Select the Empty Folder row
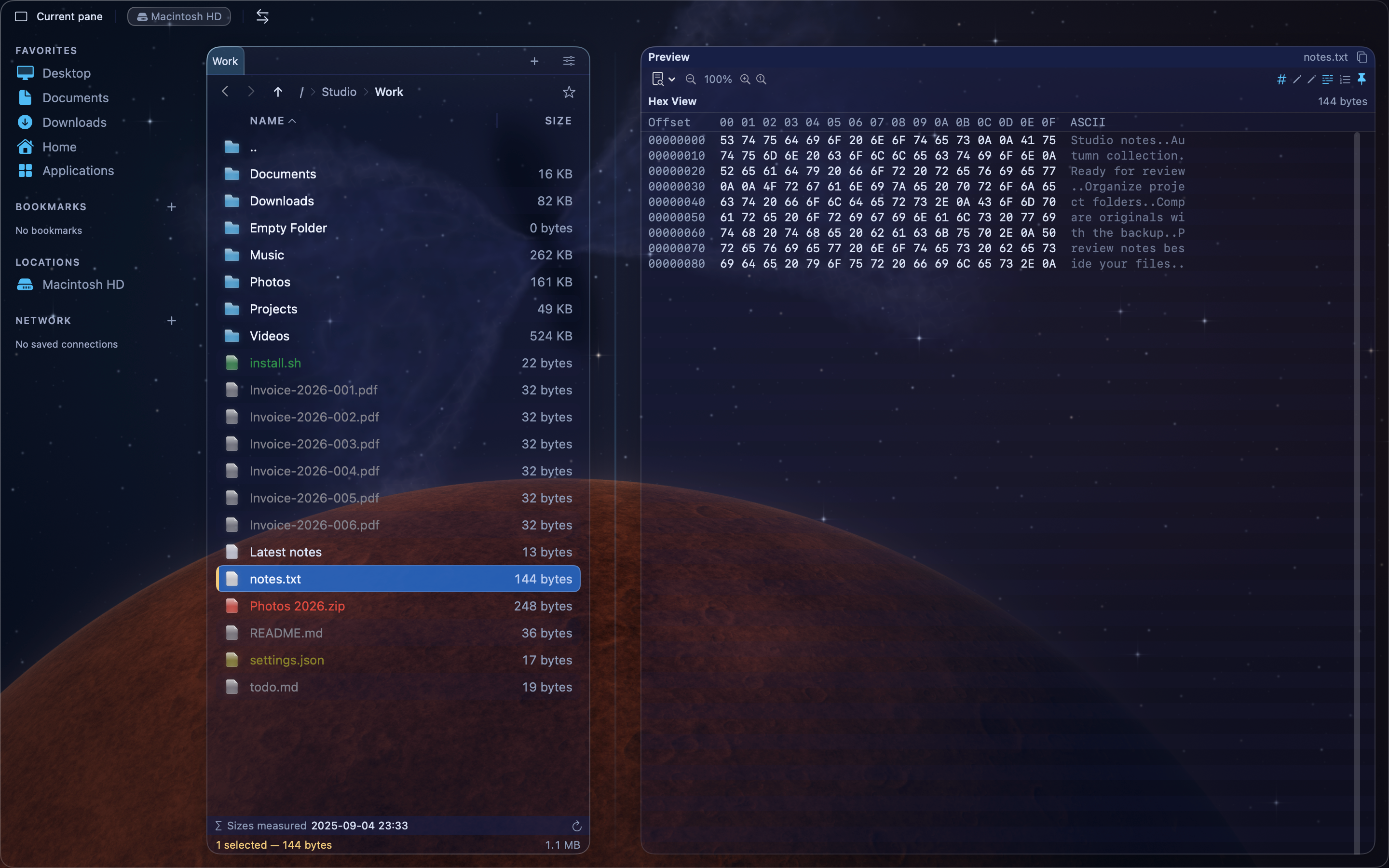Screen dimensions: 1389x868 (x=398, y=228)
